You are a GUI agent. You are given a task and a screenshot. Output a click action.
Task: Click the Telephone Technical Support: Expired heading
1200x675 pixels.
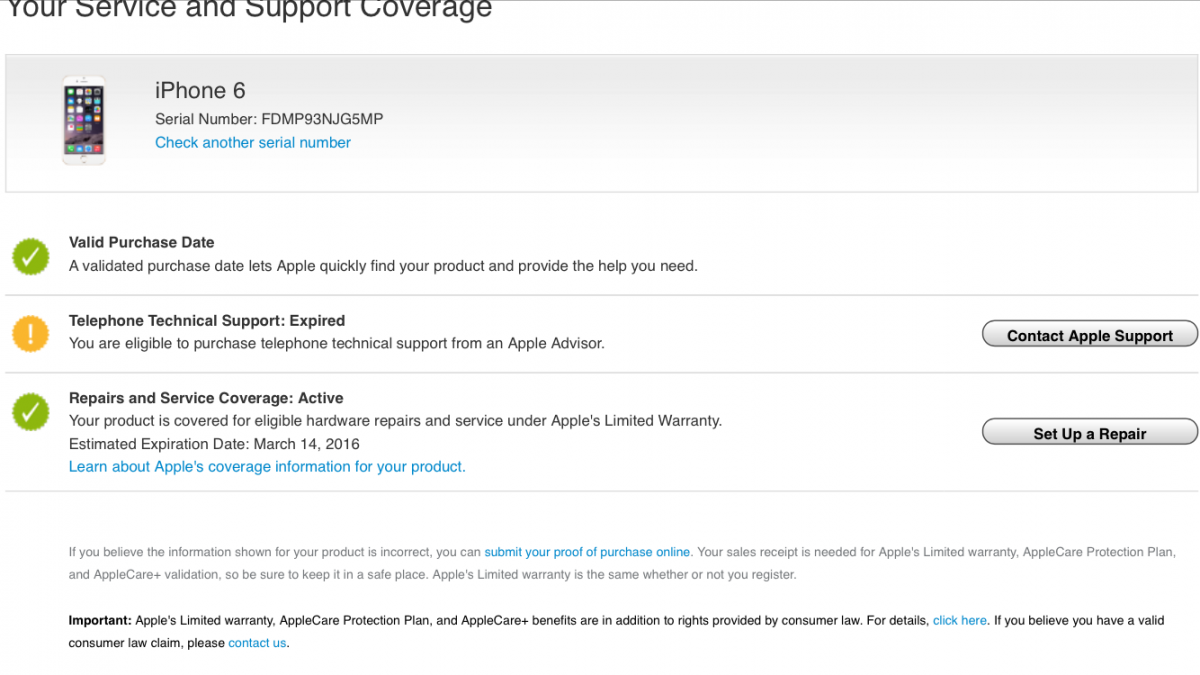(207, 321)
